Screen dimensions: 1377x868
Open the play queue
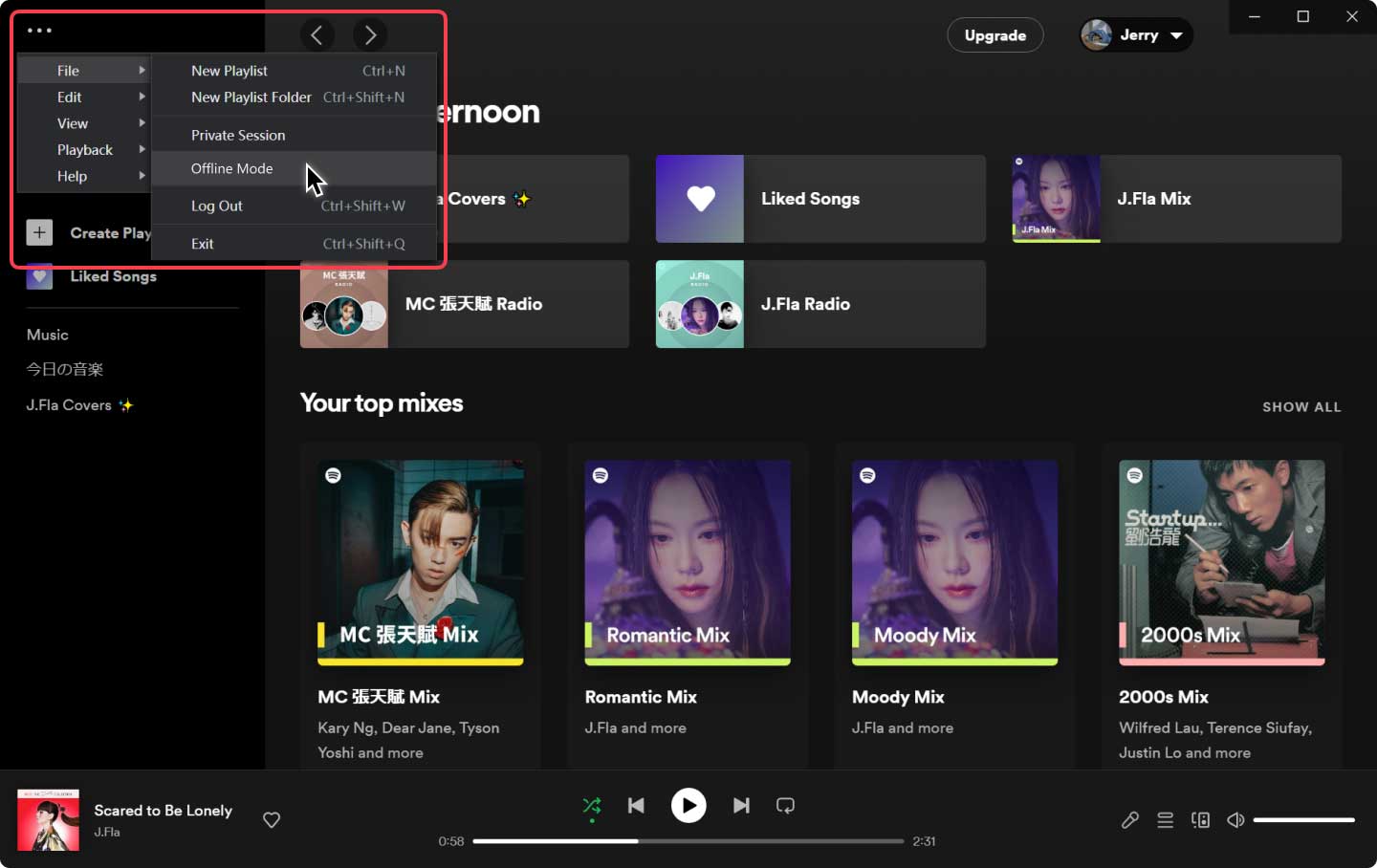tap(1165, 819)
